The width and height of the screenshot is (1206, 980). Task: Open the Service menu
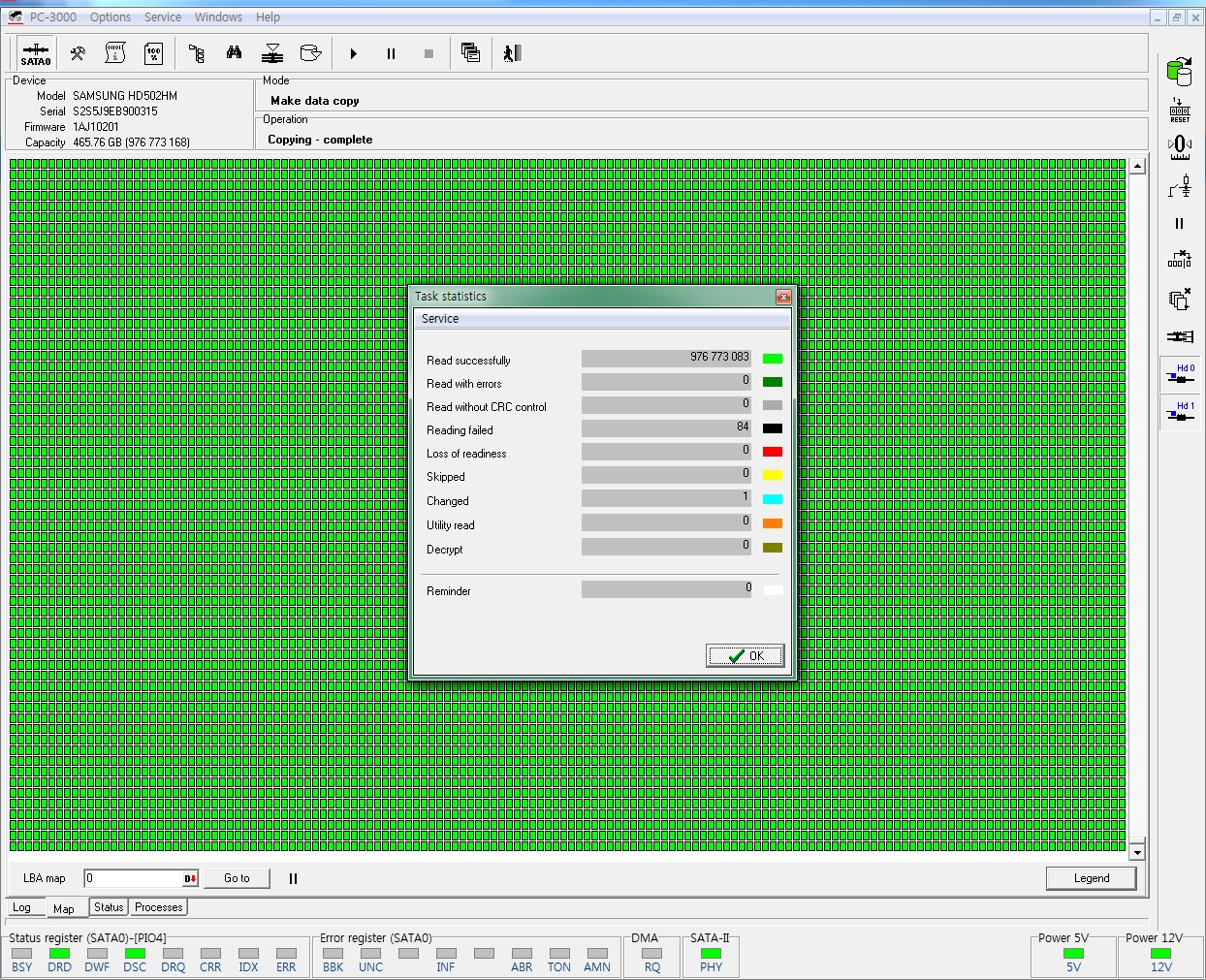(x=163, y=17)
